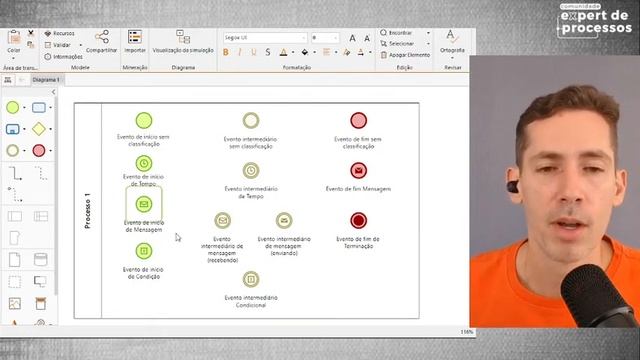
Task: Select the annotation palette shape
Action: 40,282
